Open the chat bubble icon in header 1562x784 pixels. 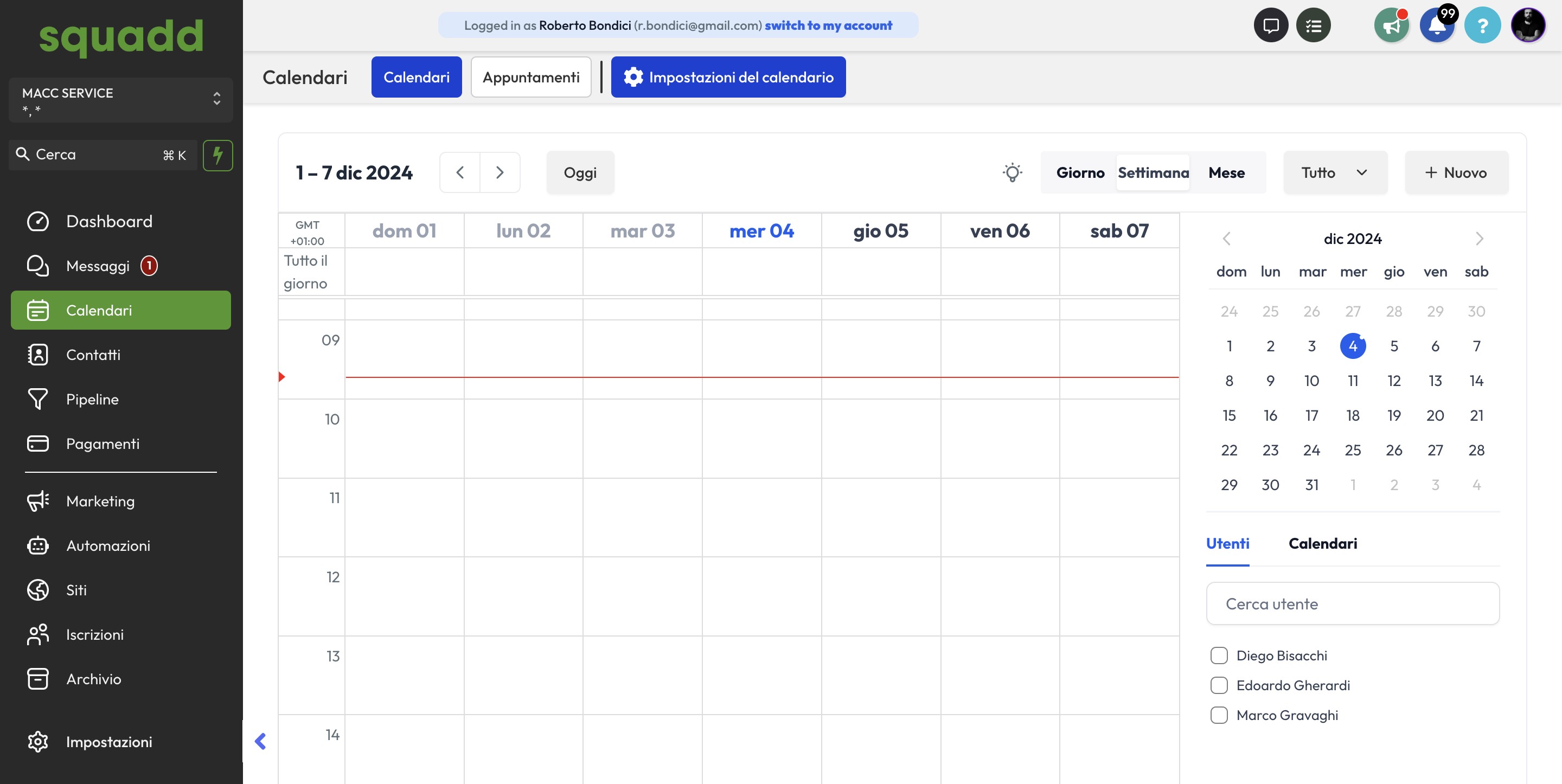click(x=1270, y=25)
